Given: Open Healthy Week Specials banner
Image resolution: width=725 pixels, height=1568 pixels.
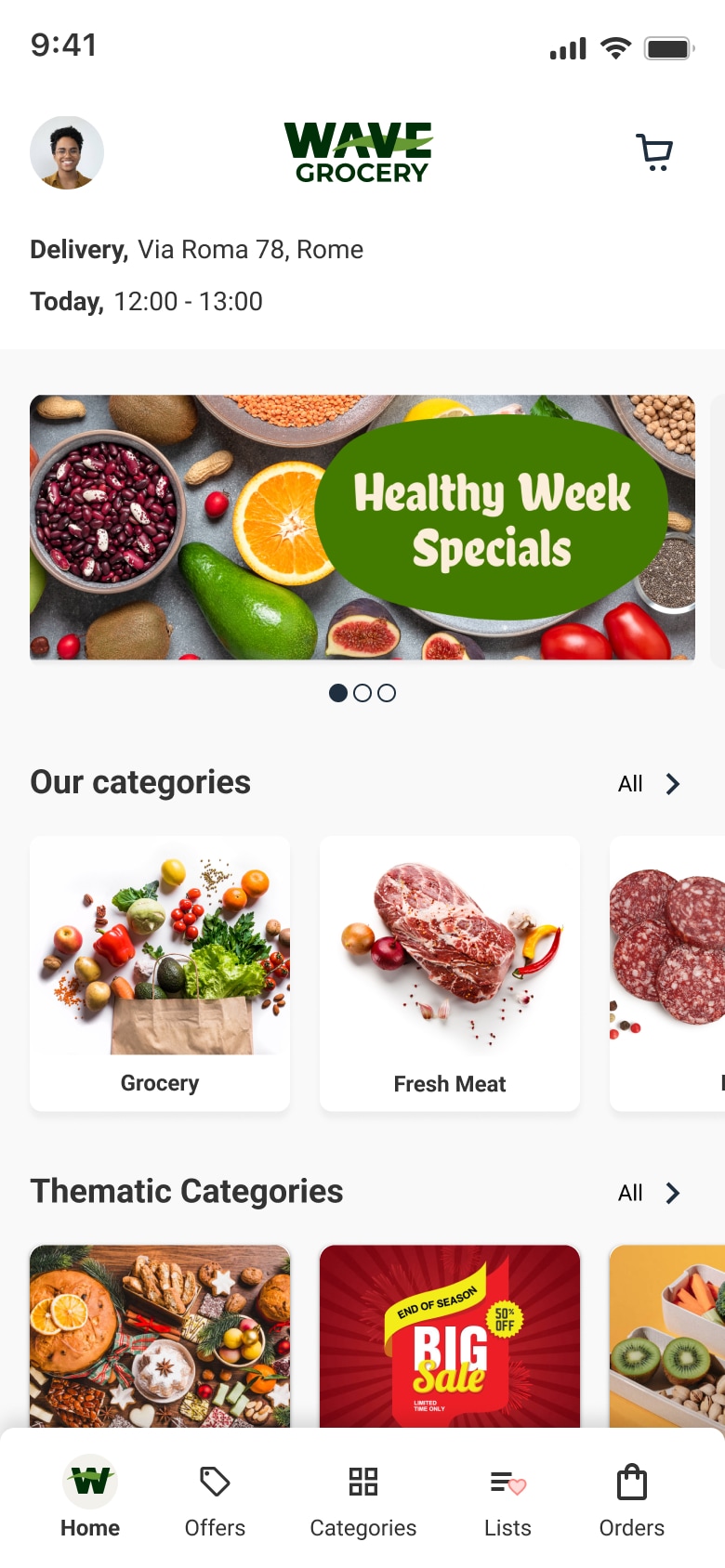Looking at the screenshot, I should pyautogui.click(x=362, y=528).
